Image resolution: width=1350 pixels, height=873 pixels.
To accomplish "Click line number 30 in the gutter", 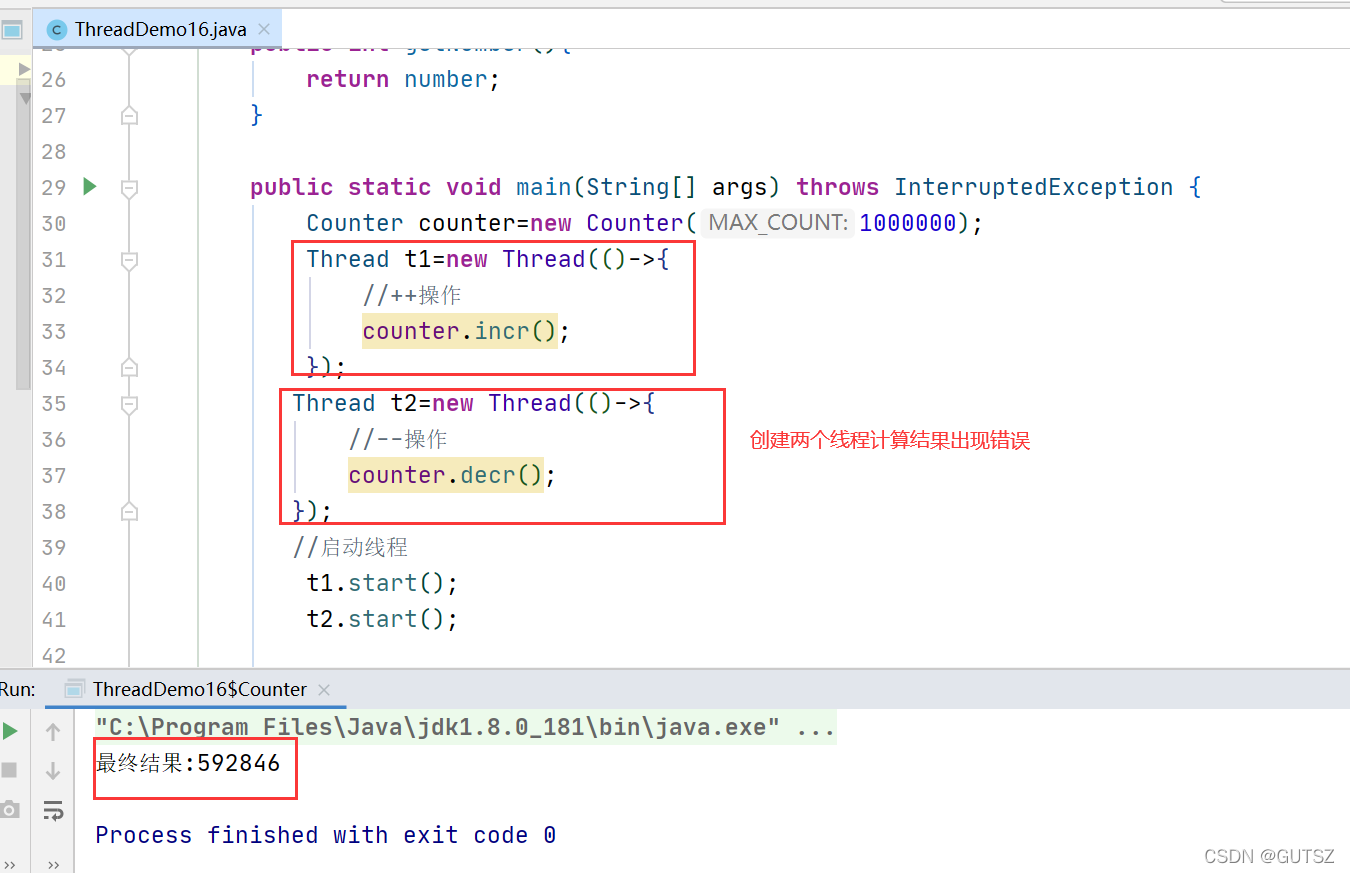I will pos(54,223).
